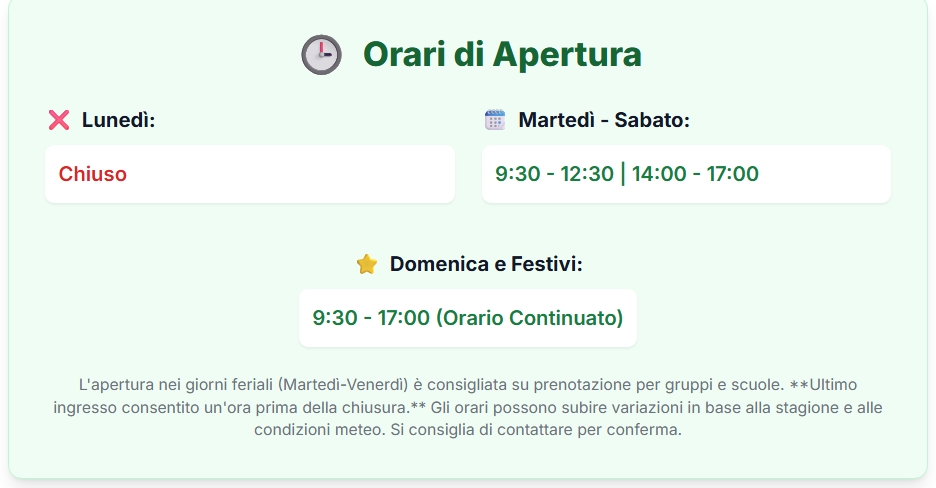Click the "Lunedì:" label

point(118,121)
